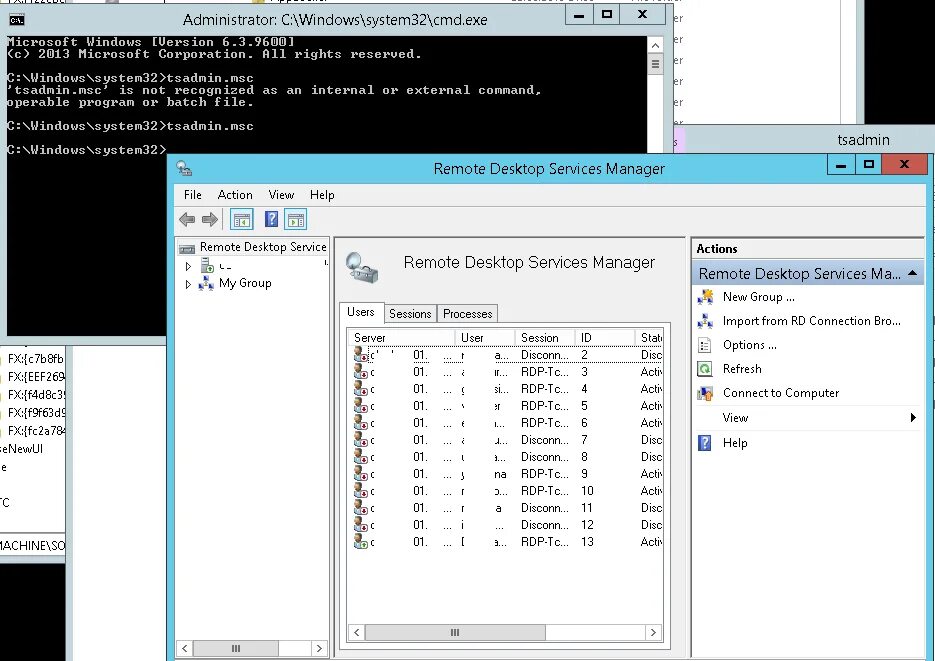The image size is (935, 661).
Task: Click the Options icon in Actions pane
Action: [x=705, y=345]
